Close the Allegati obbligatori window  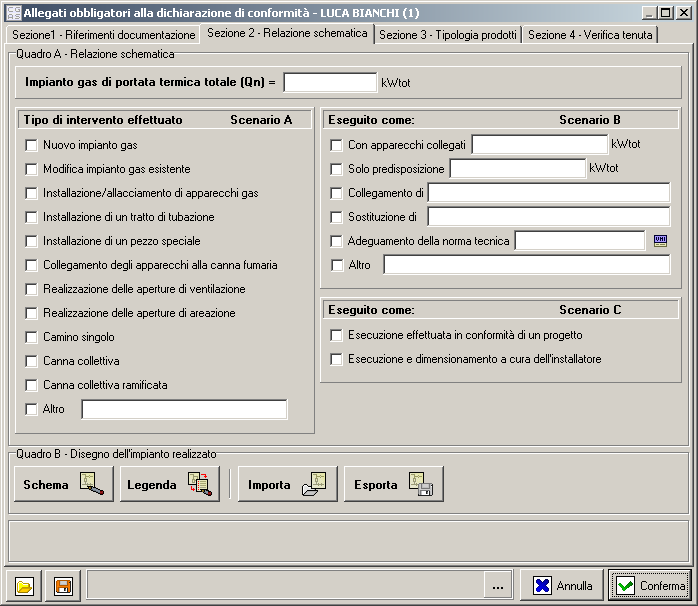click(x=683, y=12)
